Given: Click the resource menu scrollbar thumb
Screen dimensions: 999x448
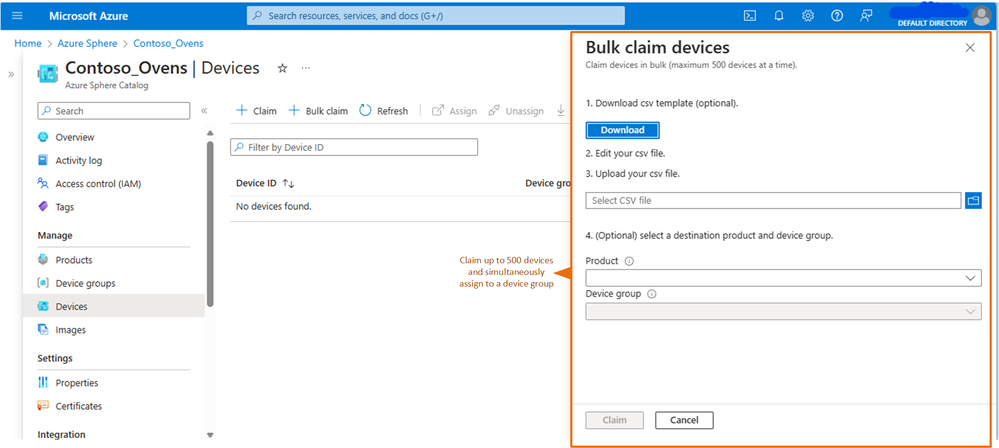Looking at the screenshot, I should 210,223.
